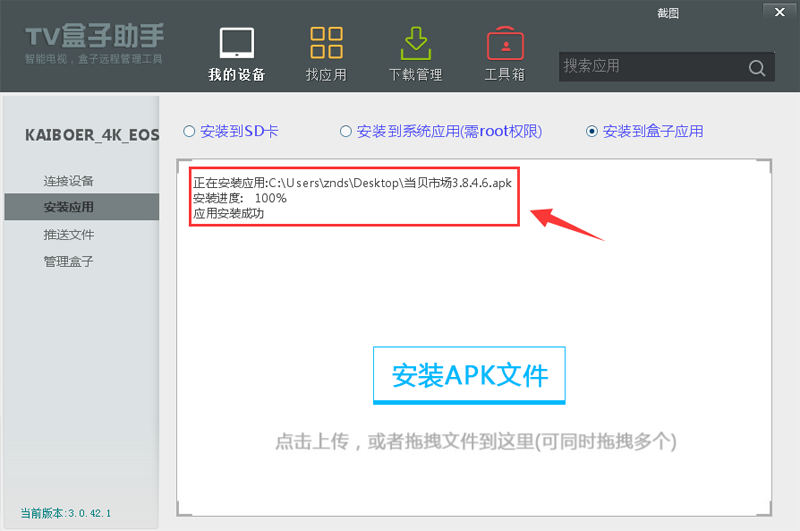This screenshot has height=531, width=800.
Task: Open 连接设备 in the sidebar
Action: pos(68,181)
